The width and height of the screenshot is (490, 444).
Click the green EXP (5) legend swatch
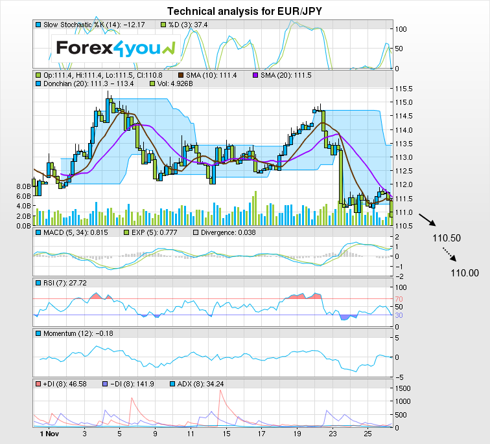pos(126,232)
